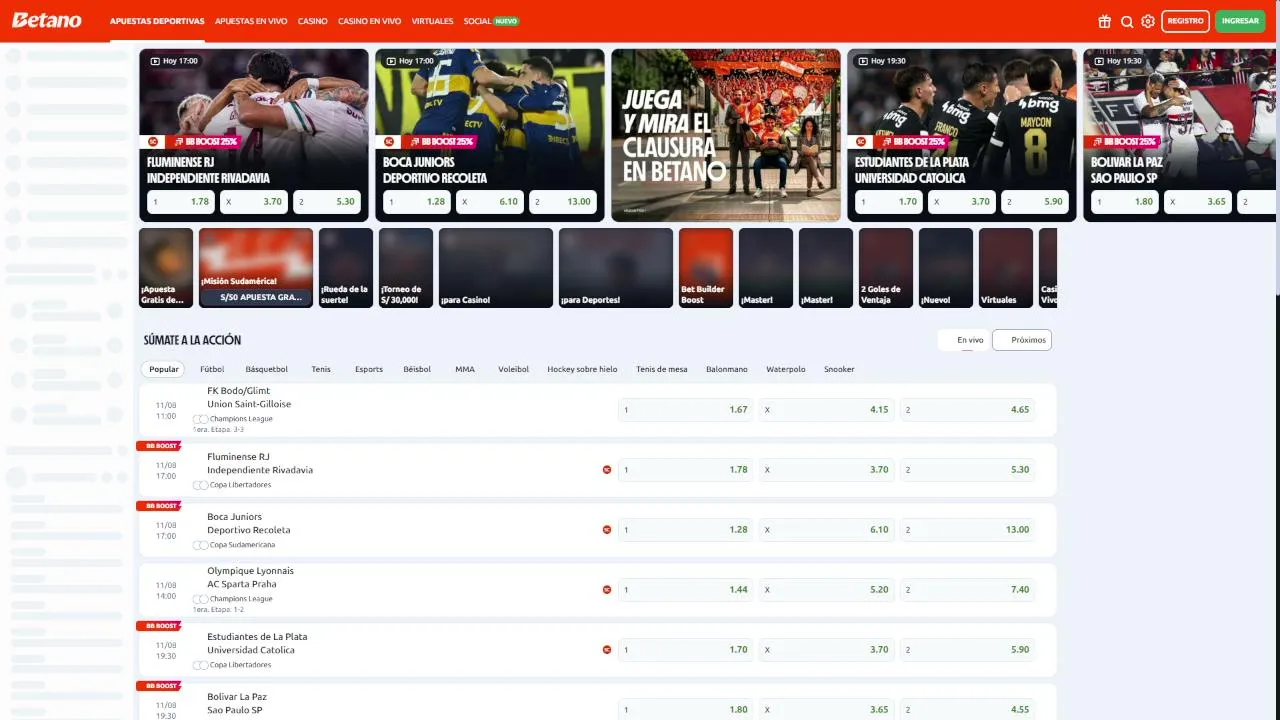Click the Registro button
Screen dimensions: 1280x720
[1185, 21]
